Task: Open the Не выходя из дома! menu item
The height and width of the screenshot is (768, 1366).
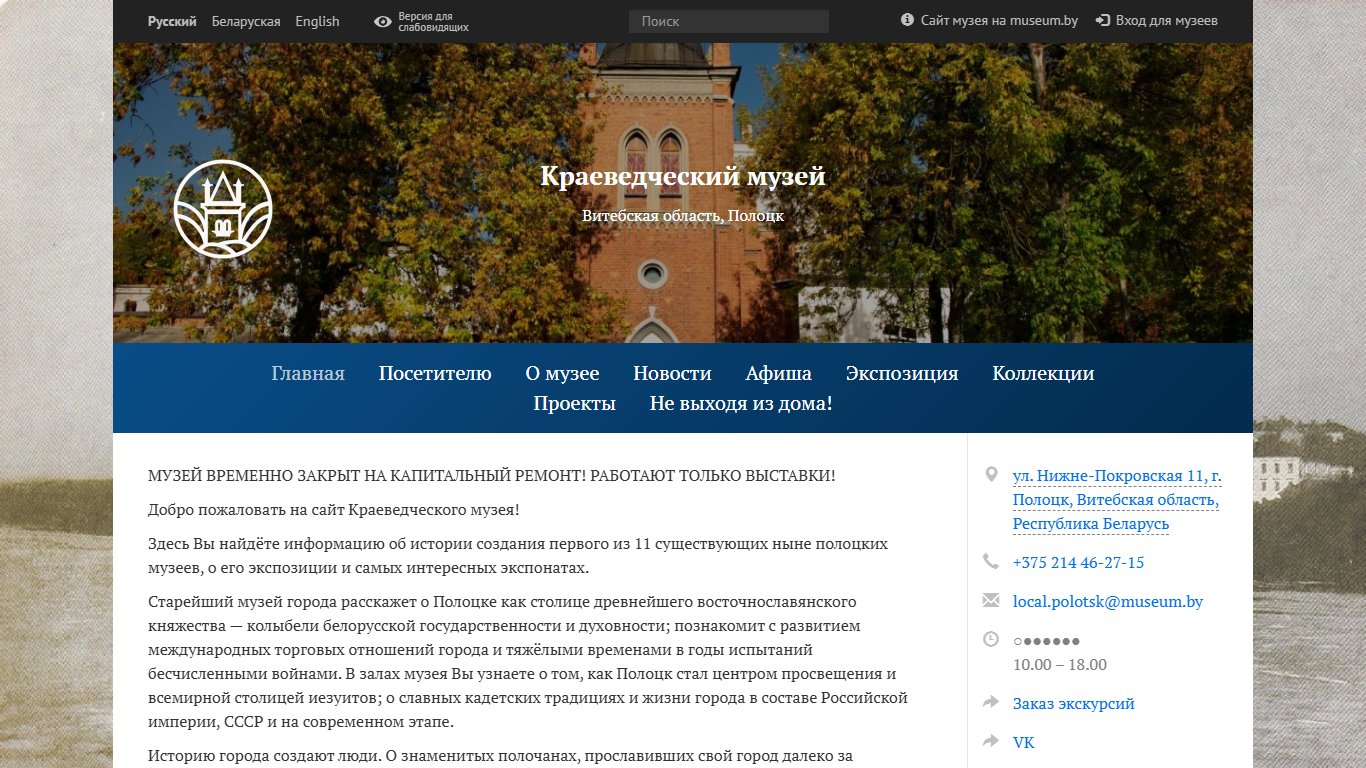Action: 741,403
